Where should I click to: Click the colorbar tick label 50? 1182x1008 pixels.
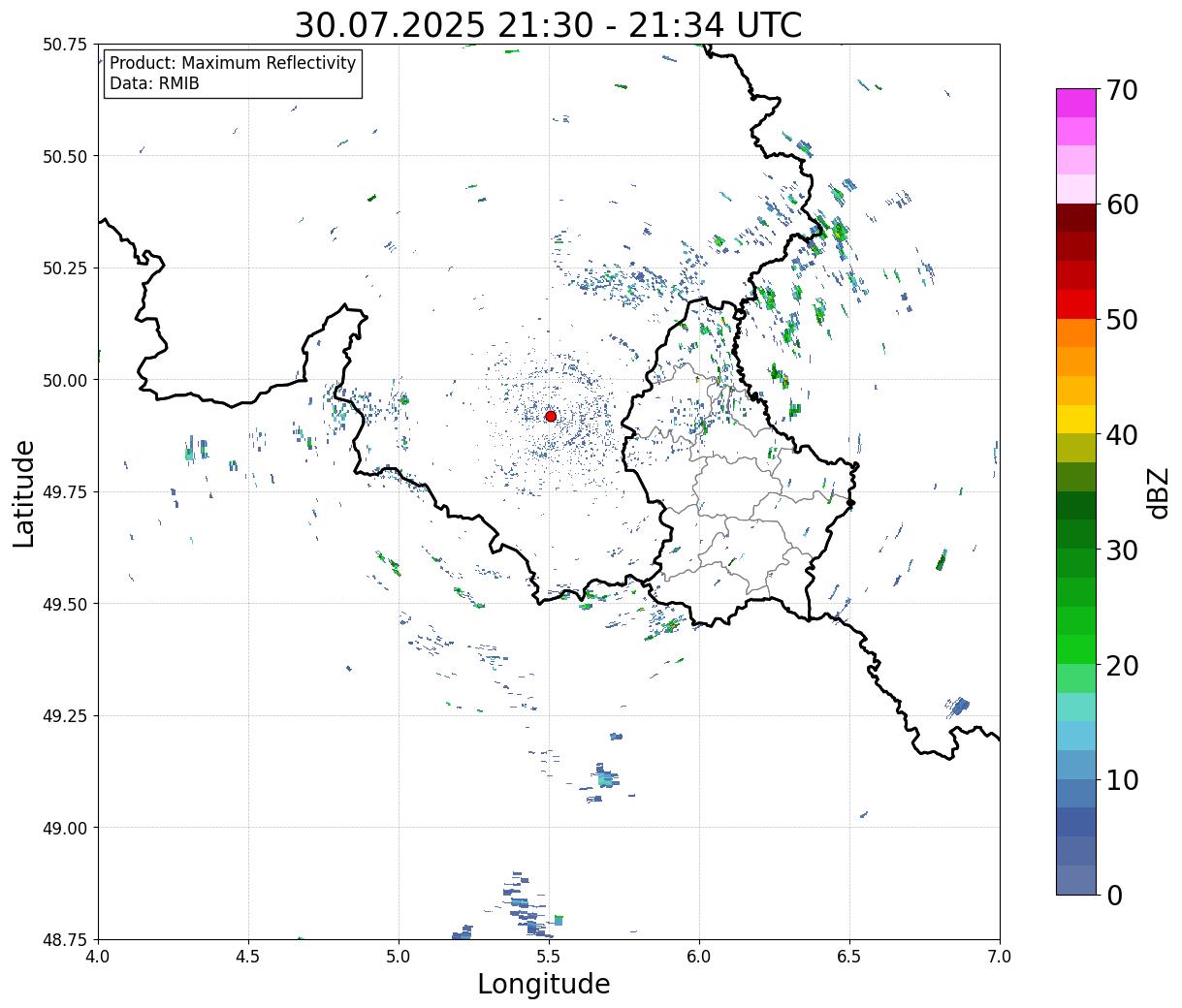coord(1123,320)
